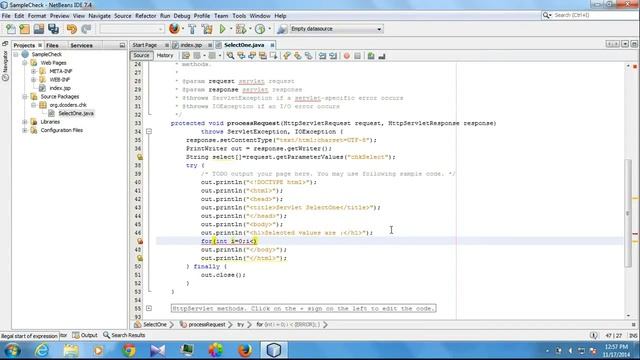Screen dimensions: 640x360
Task: Switch to the index.jsp editor tab
Action: coord(191,45)
